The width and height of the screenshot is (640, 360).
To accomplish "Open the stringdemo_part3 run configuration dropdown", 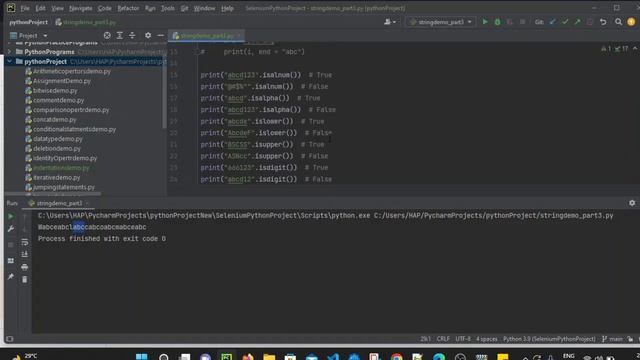I will pos(441,22).
